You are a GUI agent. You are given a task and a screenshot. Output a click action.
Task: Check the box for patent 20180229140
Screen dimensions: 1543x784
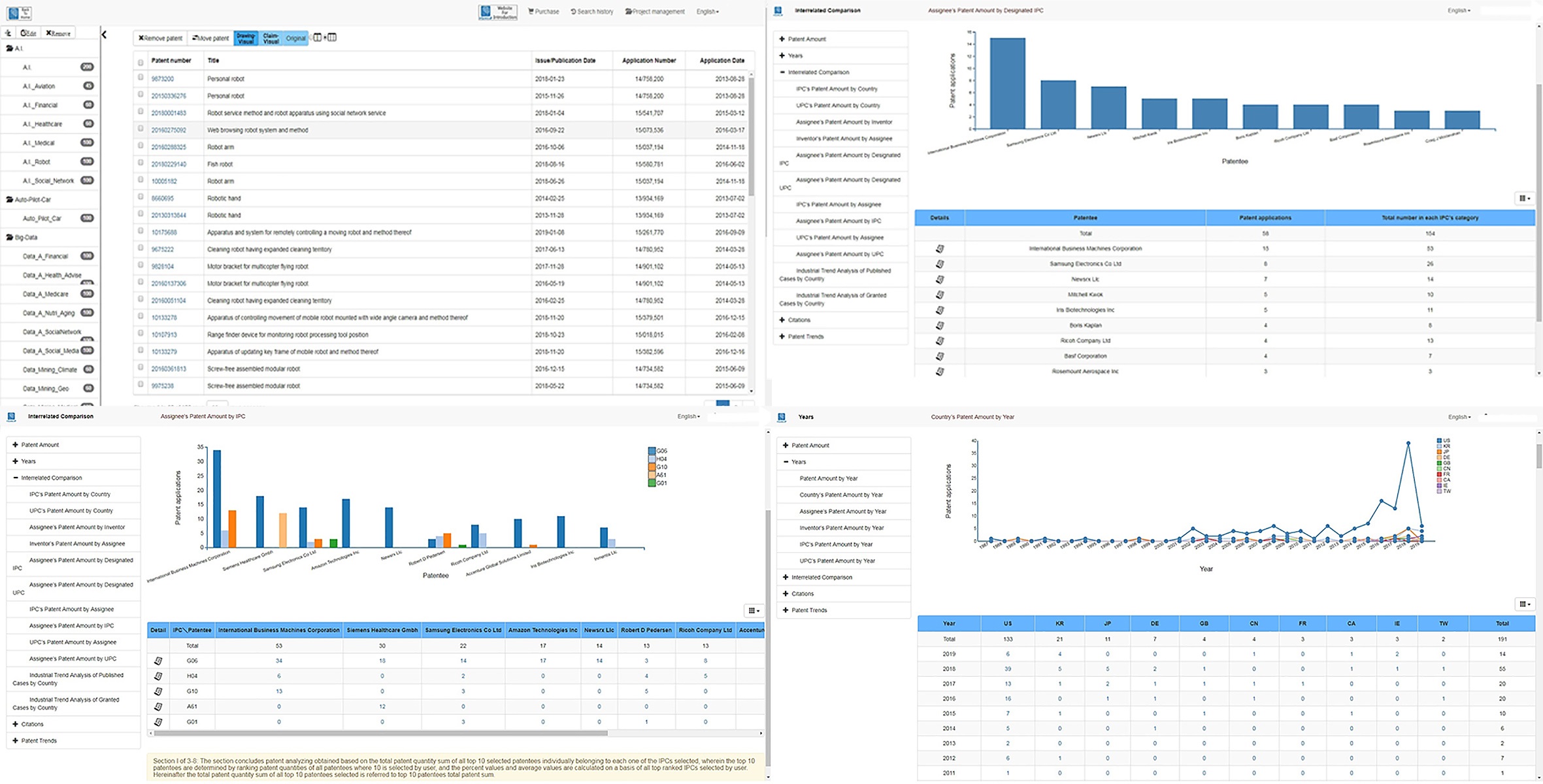coord(141,163)
